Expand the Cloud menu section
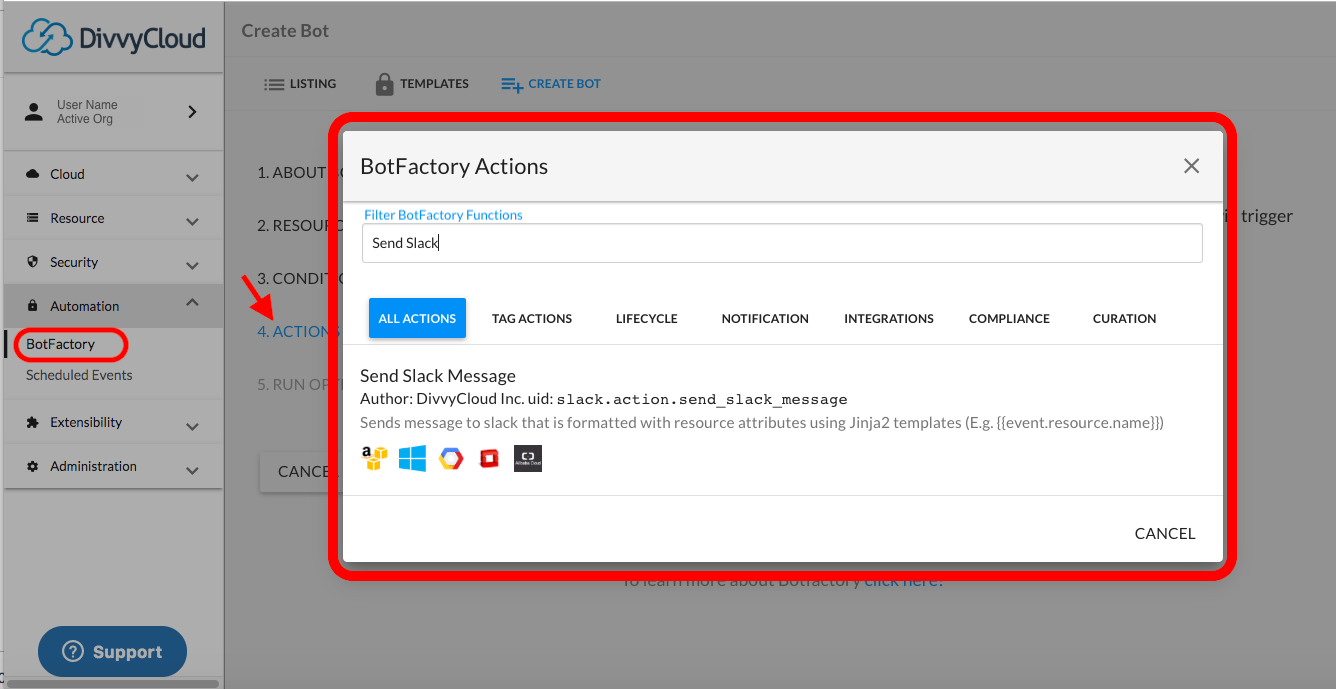The height and width of the screenshot is (689, 1336). tap(192, 178)
